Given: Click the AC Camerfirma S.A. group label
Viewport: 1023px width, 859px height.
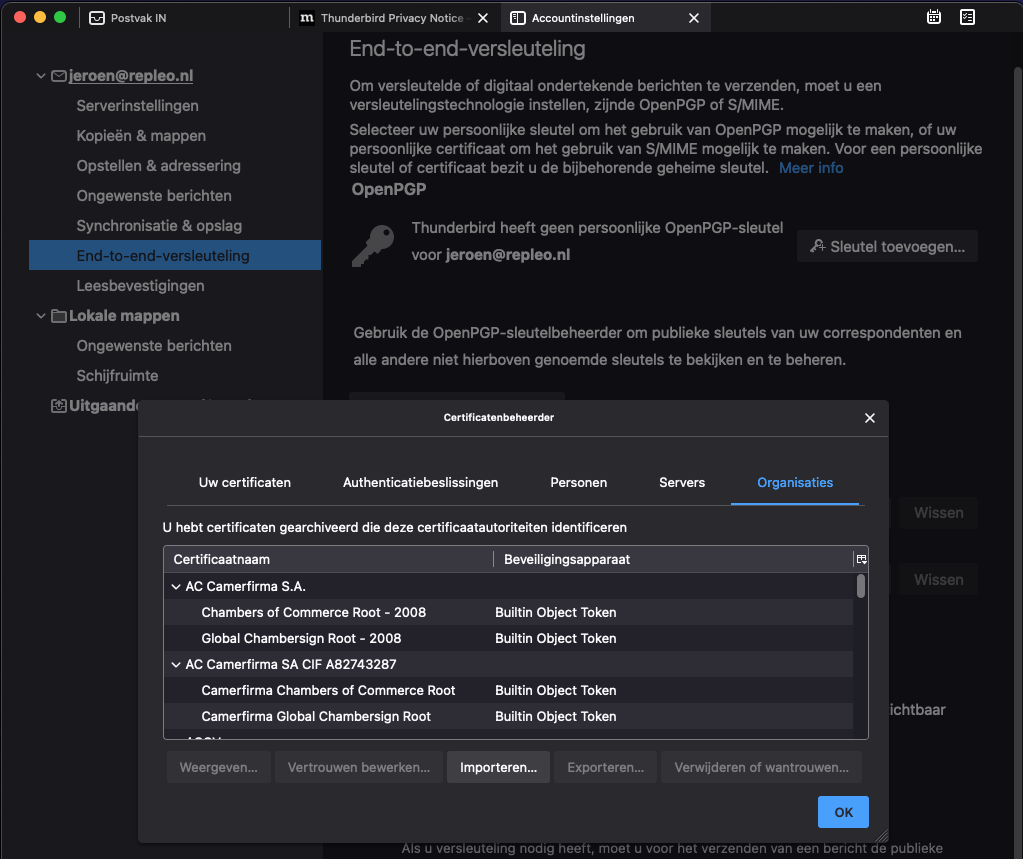Looking at the screenshot, I should tap(245, 586).
